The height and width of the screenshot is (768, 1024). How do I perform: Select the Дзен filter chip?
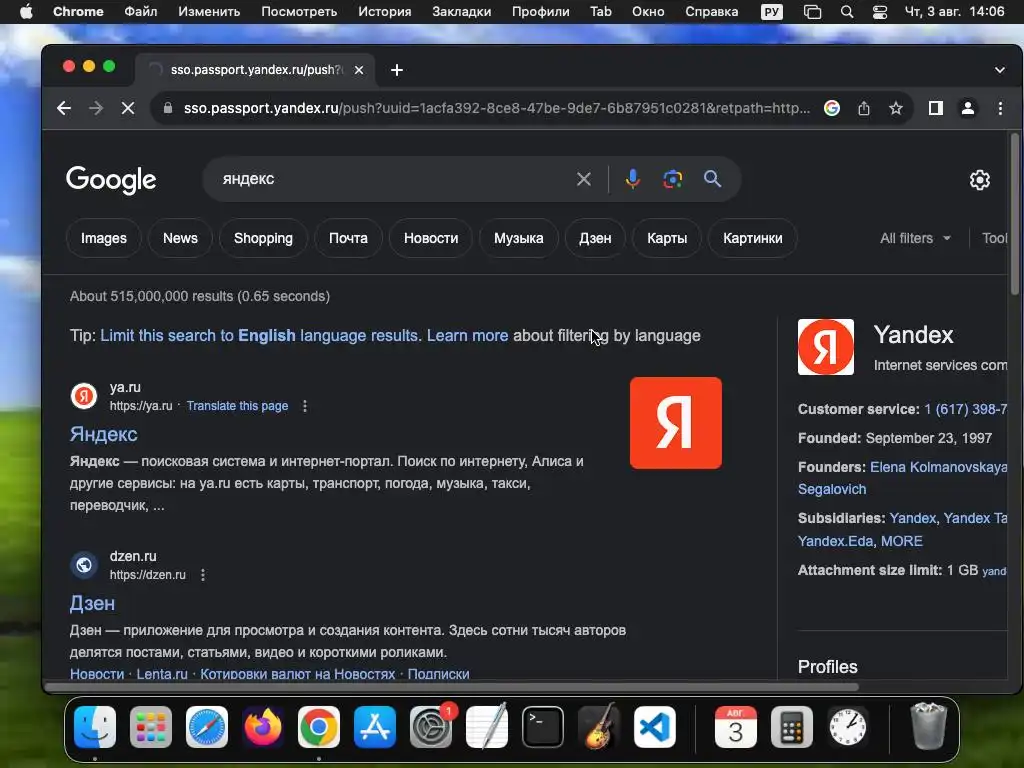point(595,238)
